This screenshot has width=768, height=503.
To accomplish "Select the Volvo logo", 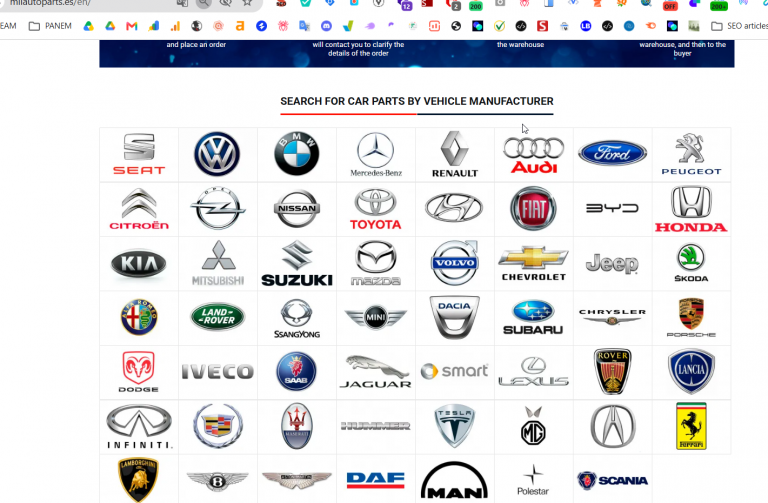I will tap(455, 263).
